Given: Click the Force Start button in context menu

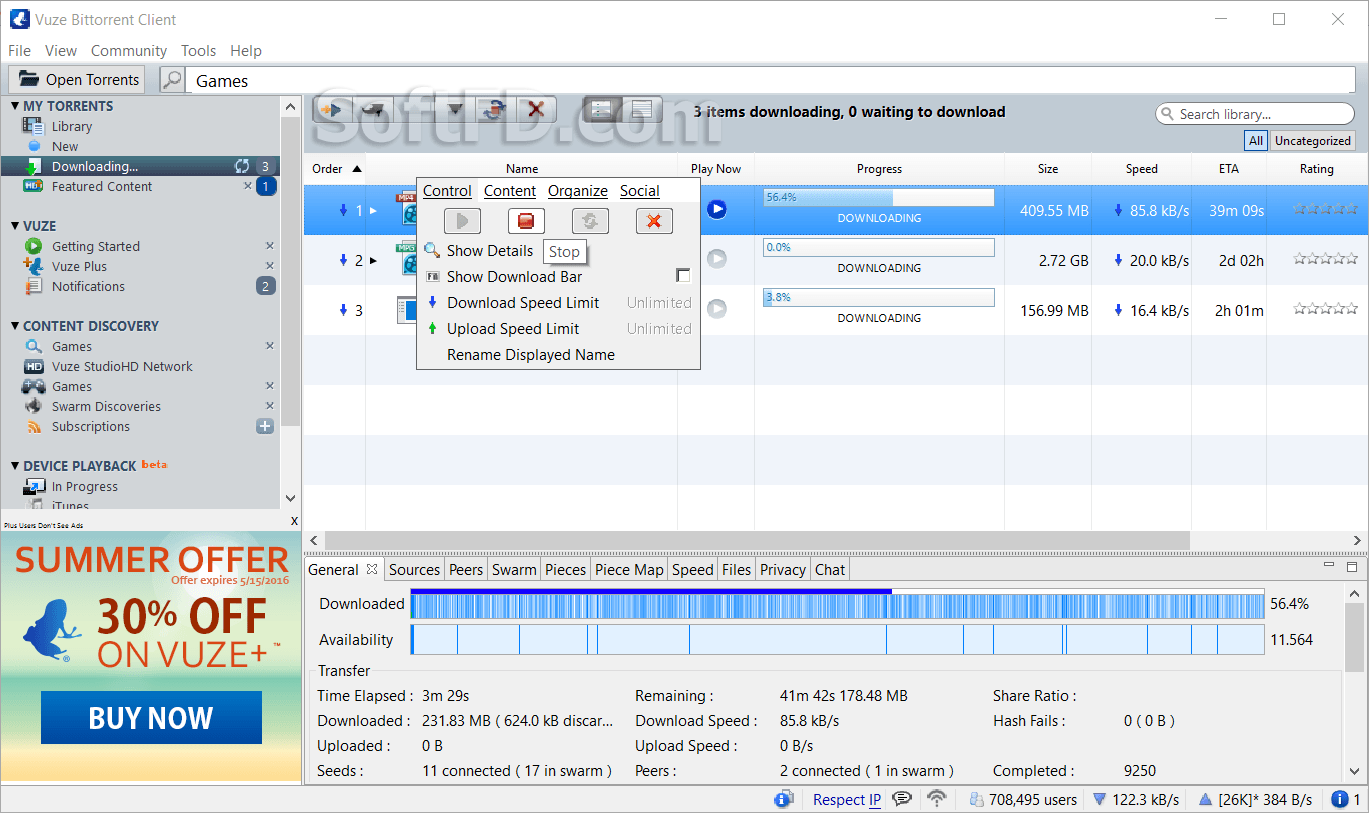Looking at the screenshot, I should [x=590, y=221].
